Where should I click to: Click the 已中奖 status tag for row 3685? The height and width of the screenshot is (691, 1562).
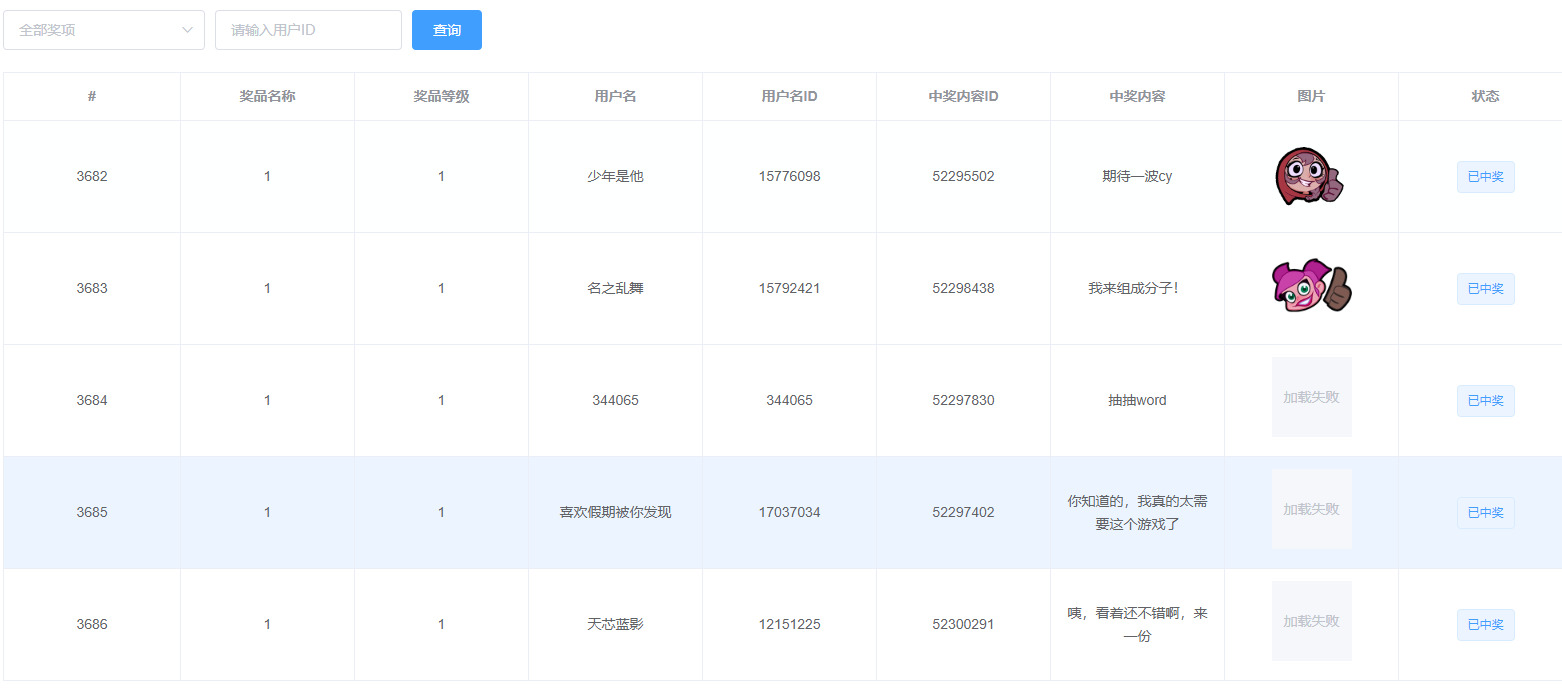[1485, 513]
